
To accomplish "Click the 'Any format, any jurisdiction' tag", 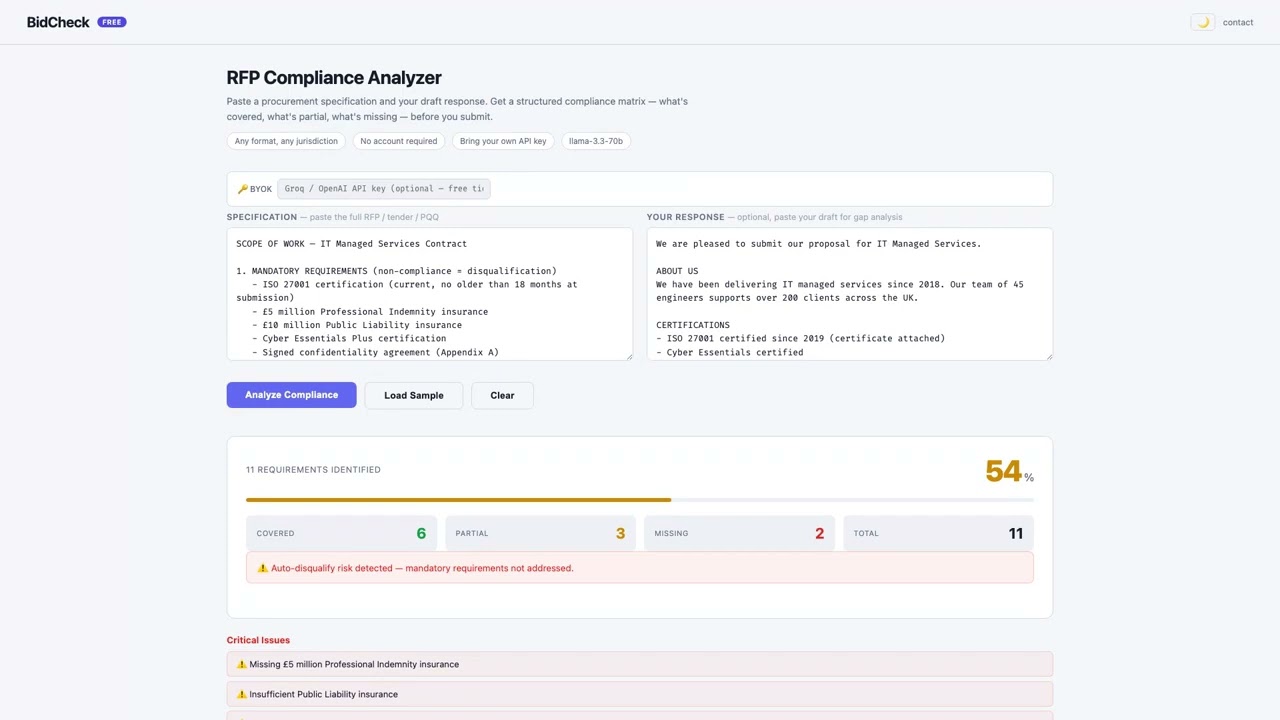I will [x=286, y=141].
